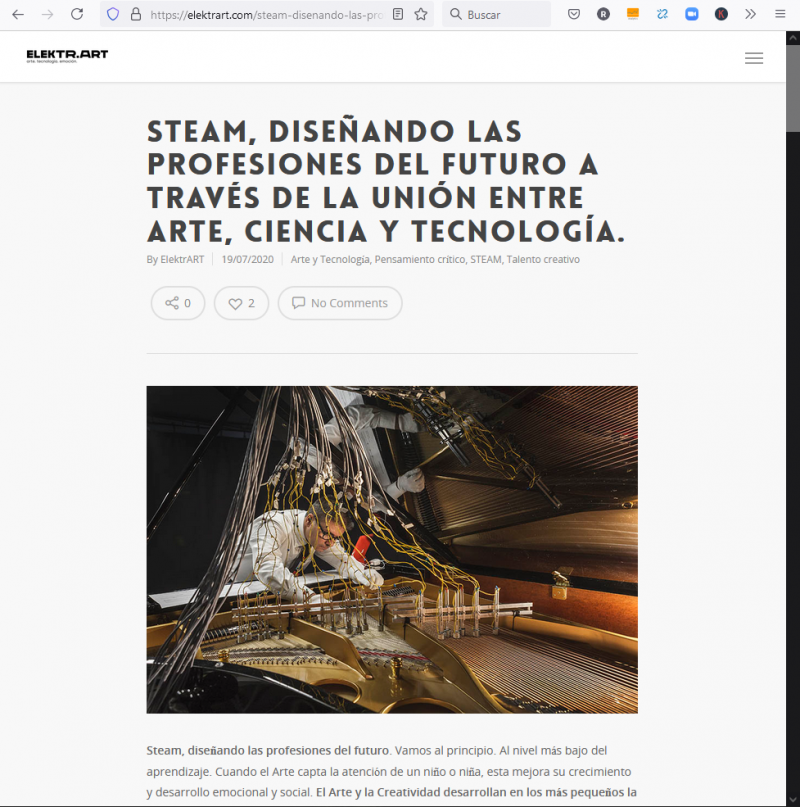Image resolution: width=800 pixels, height=807 pixels.
Task: Click the article date 19/07/2020
Action: (x=248, y=259)
